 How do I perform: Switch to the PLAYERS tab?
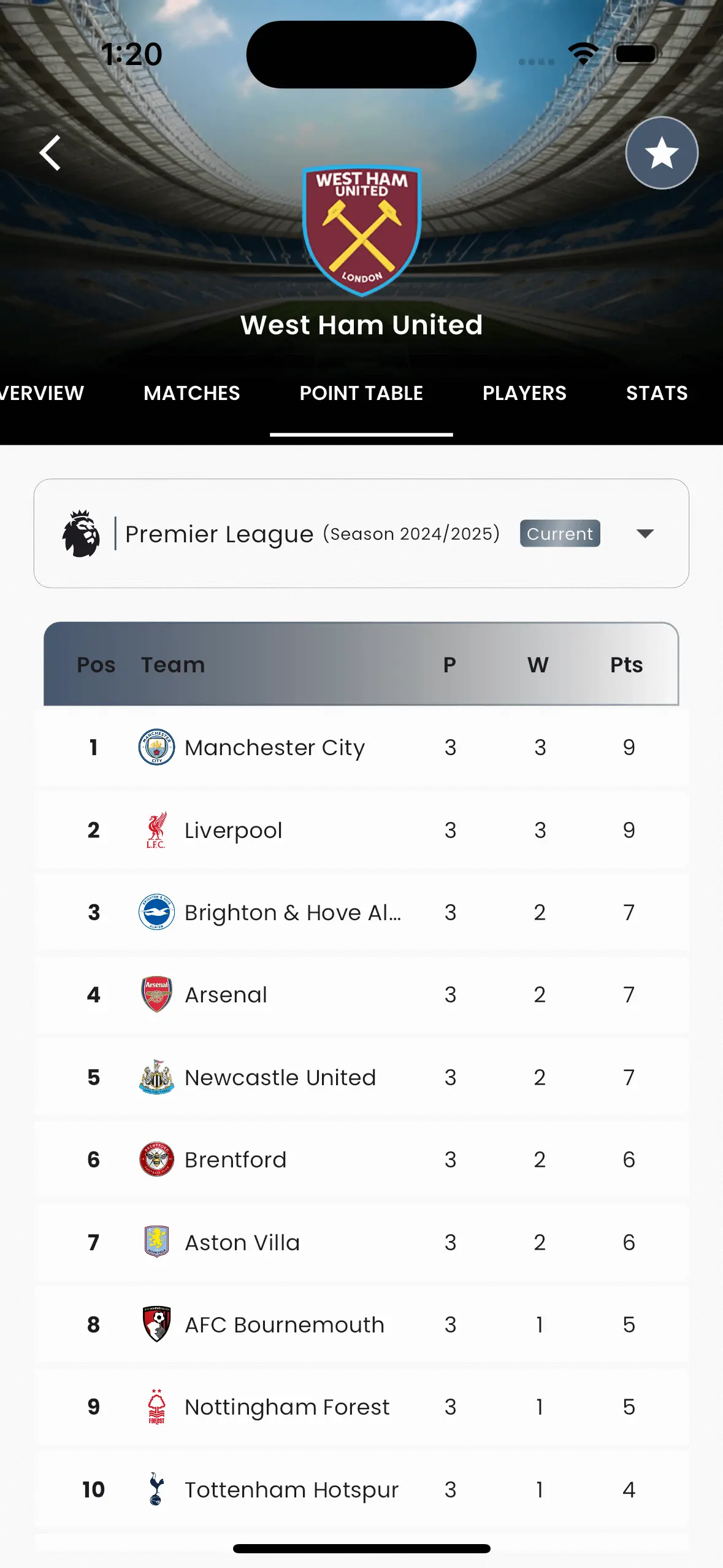pyautogui.click(x=524, y=393)
